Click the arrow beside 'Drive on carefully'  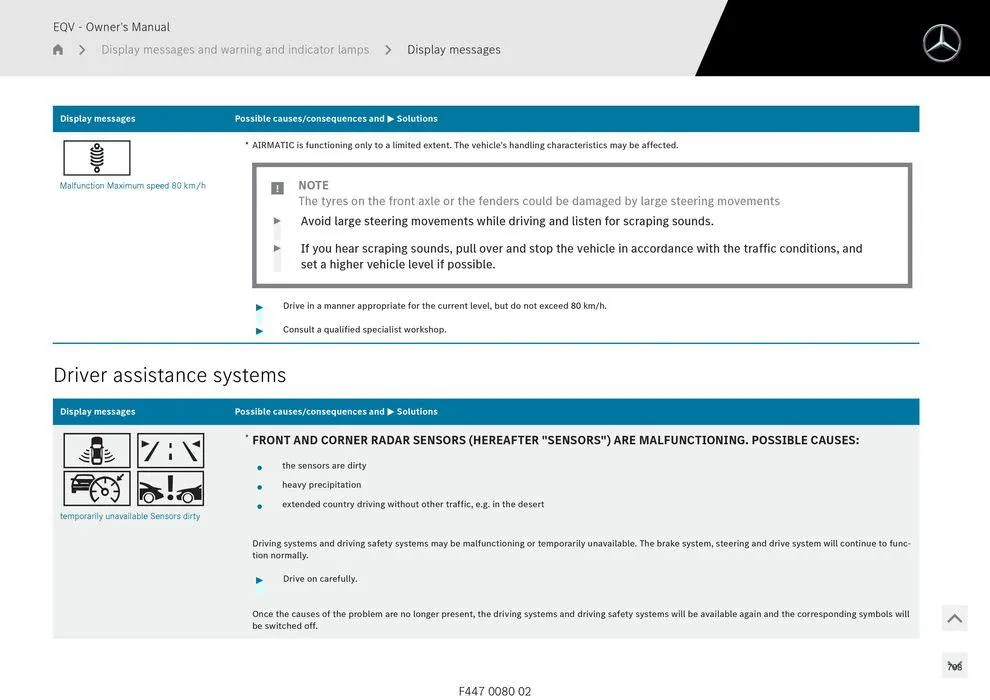click(x=261, y=578)
